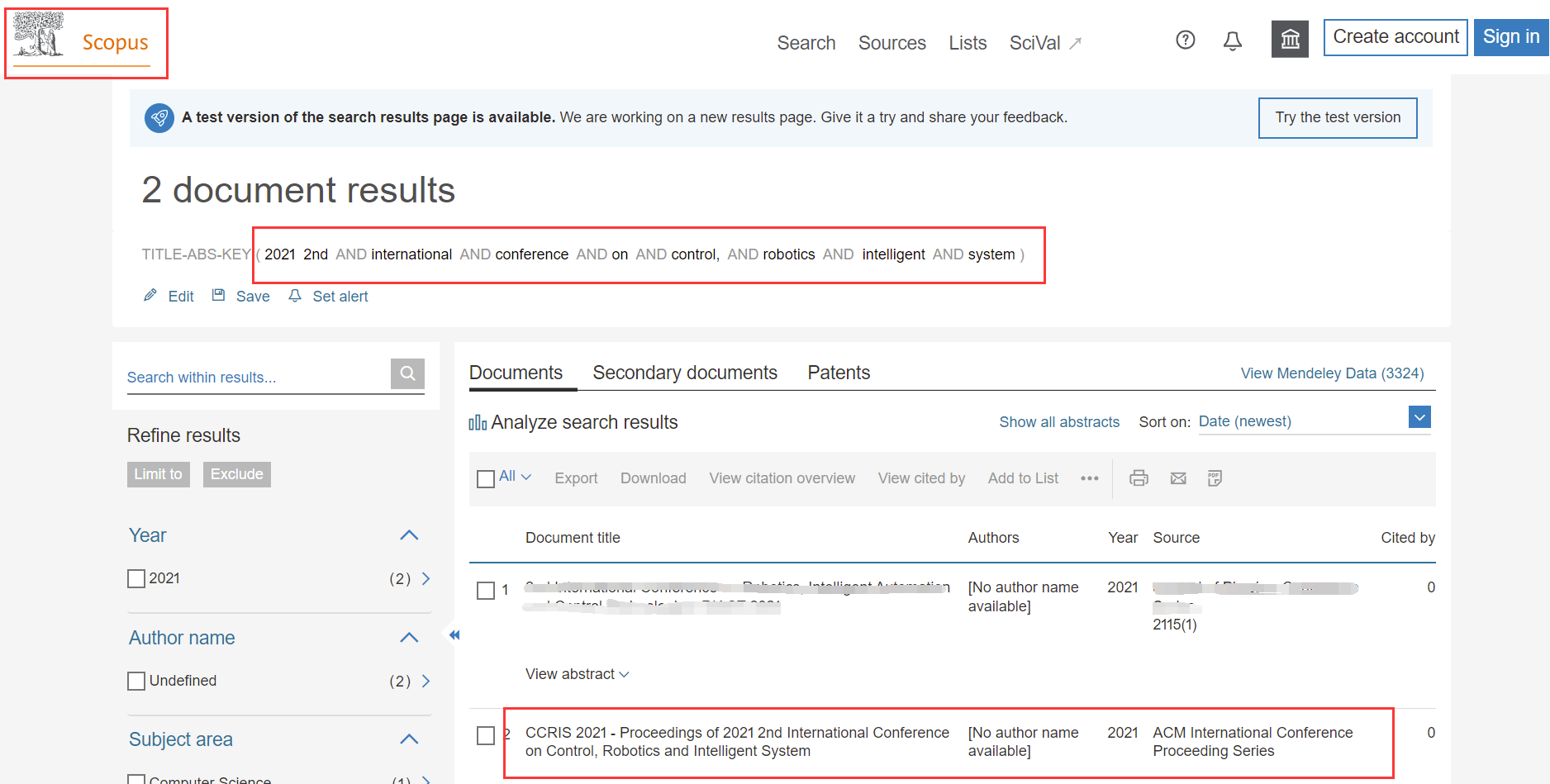This screenshot has width=1550, height=784.
Task: Switch to the Patents tab
Action: 839,373
